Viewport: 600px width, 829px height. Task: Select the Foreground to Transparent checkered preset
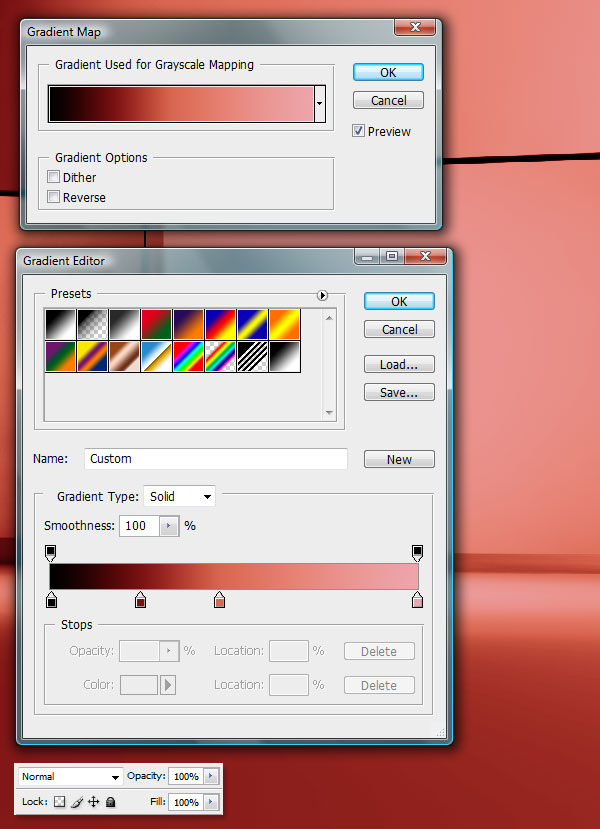(x=92, y=325)
